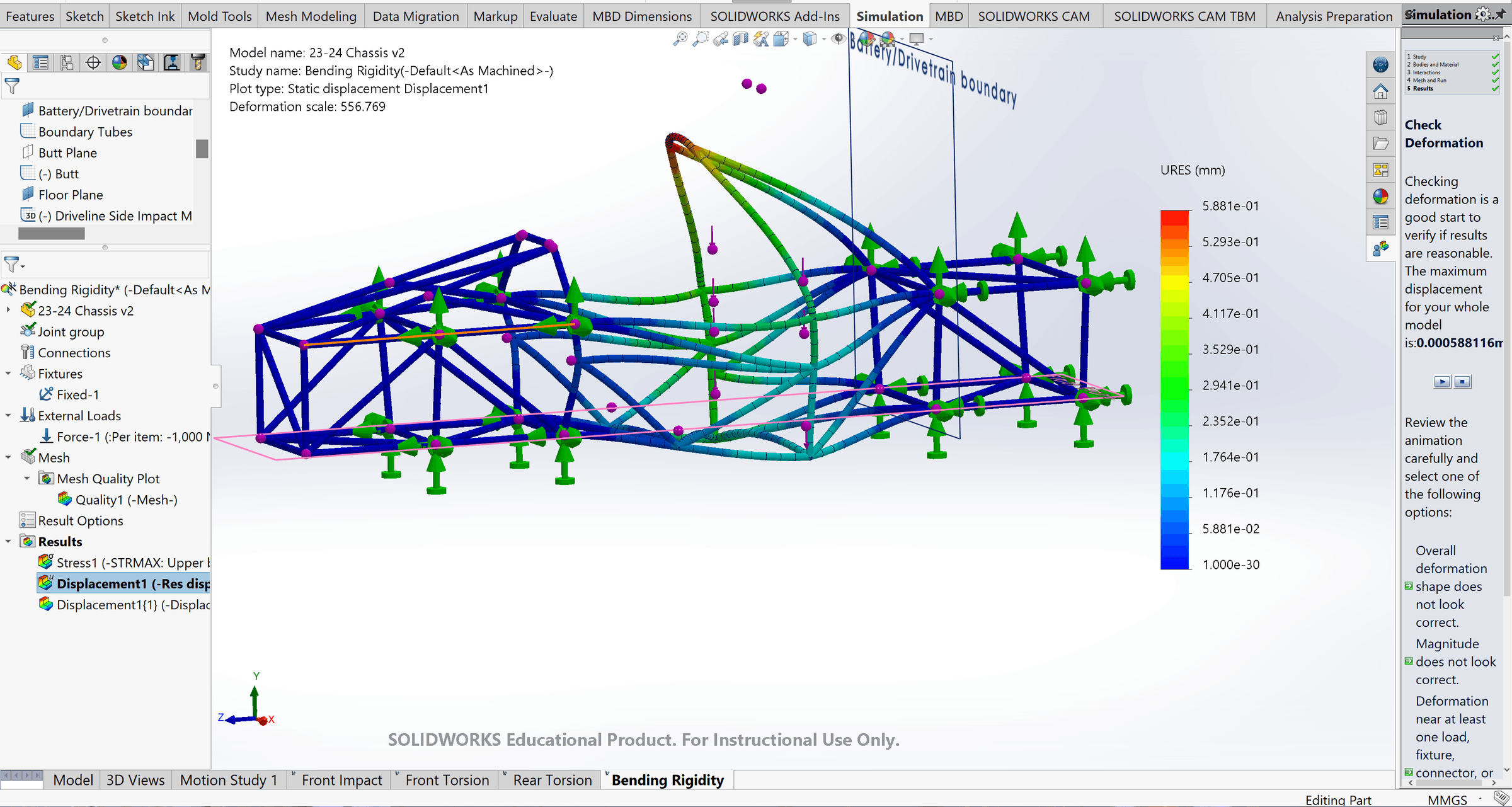1512x807 pixels.
Task: Open the Custom Properties task pane tab
Action: click(x=1380, y=222)
